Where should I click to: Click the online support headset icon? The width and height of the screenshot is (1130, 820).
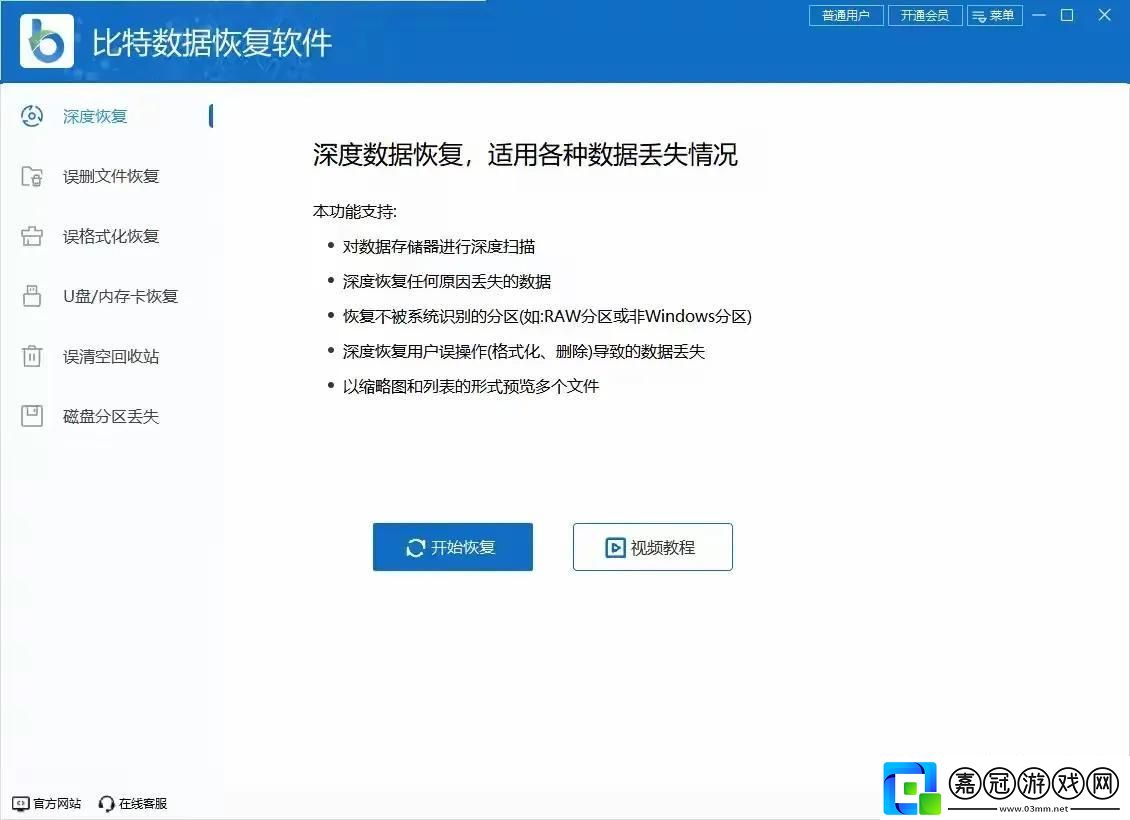click(107, 803)
